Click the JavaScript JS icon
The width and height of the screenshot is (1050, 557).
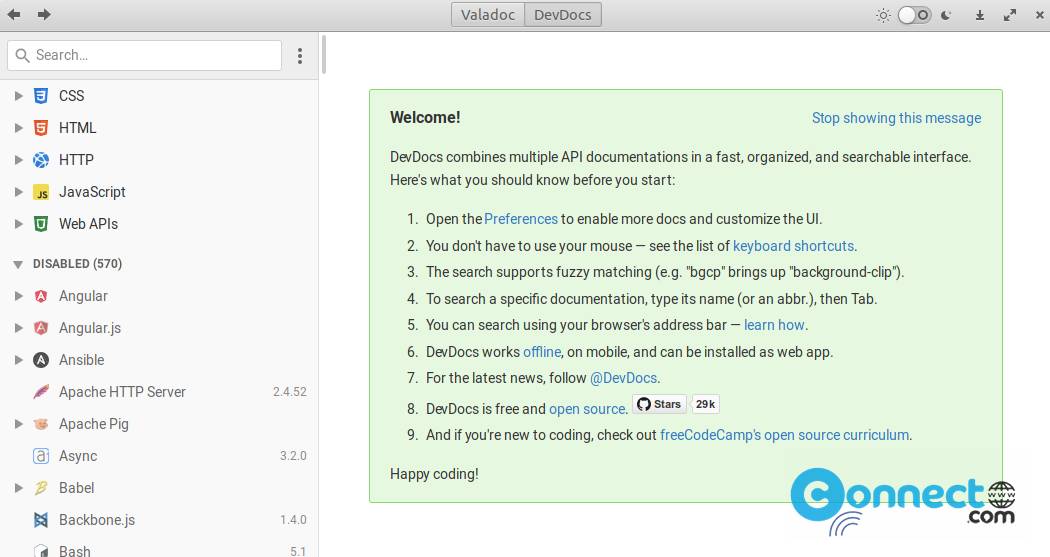coord(41,192)
